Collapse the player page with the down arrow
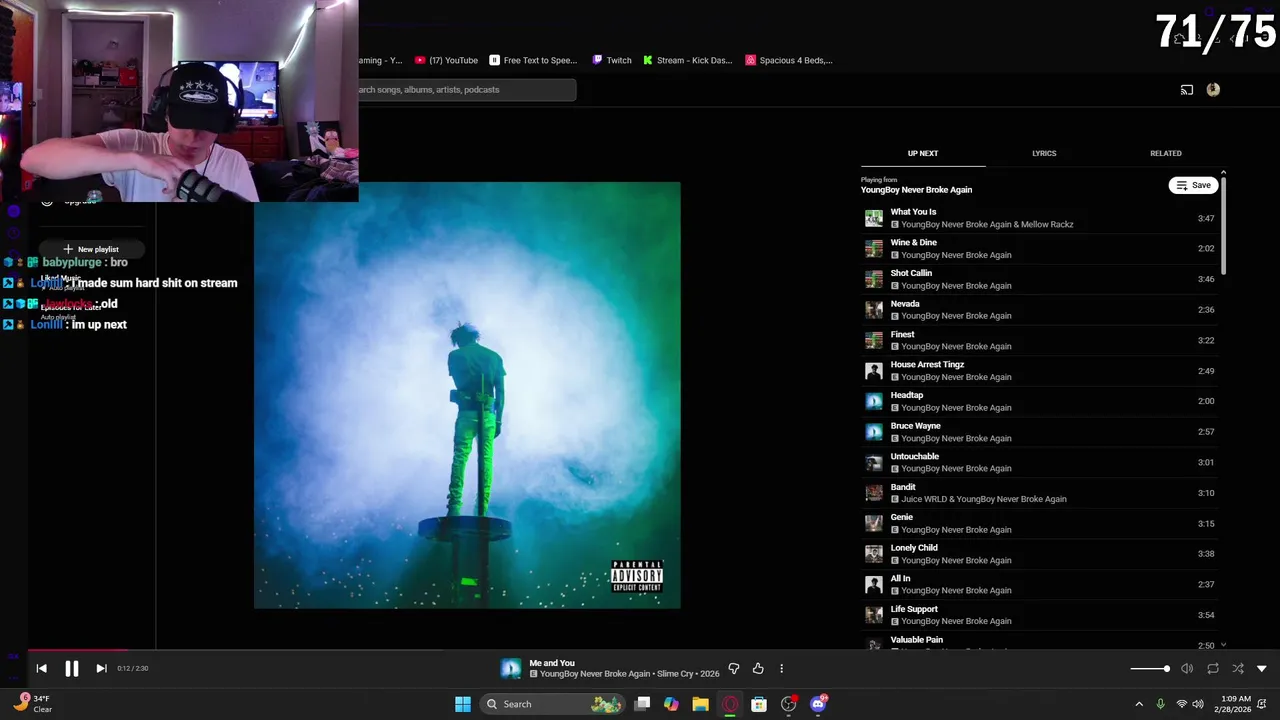The image size is (1280, 720). tap(1262, 668)
